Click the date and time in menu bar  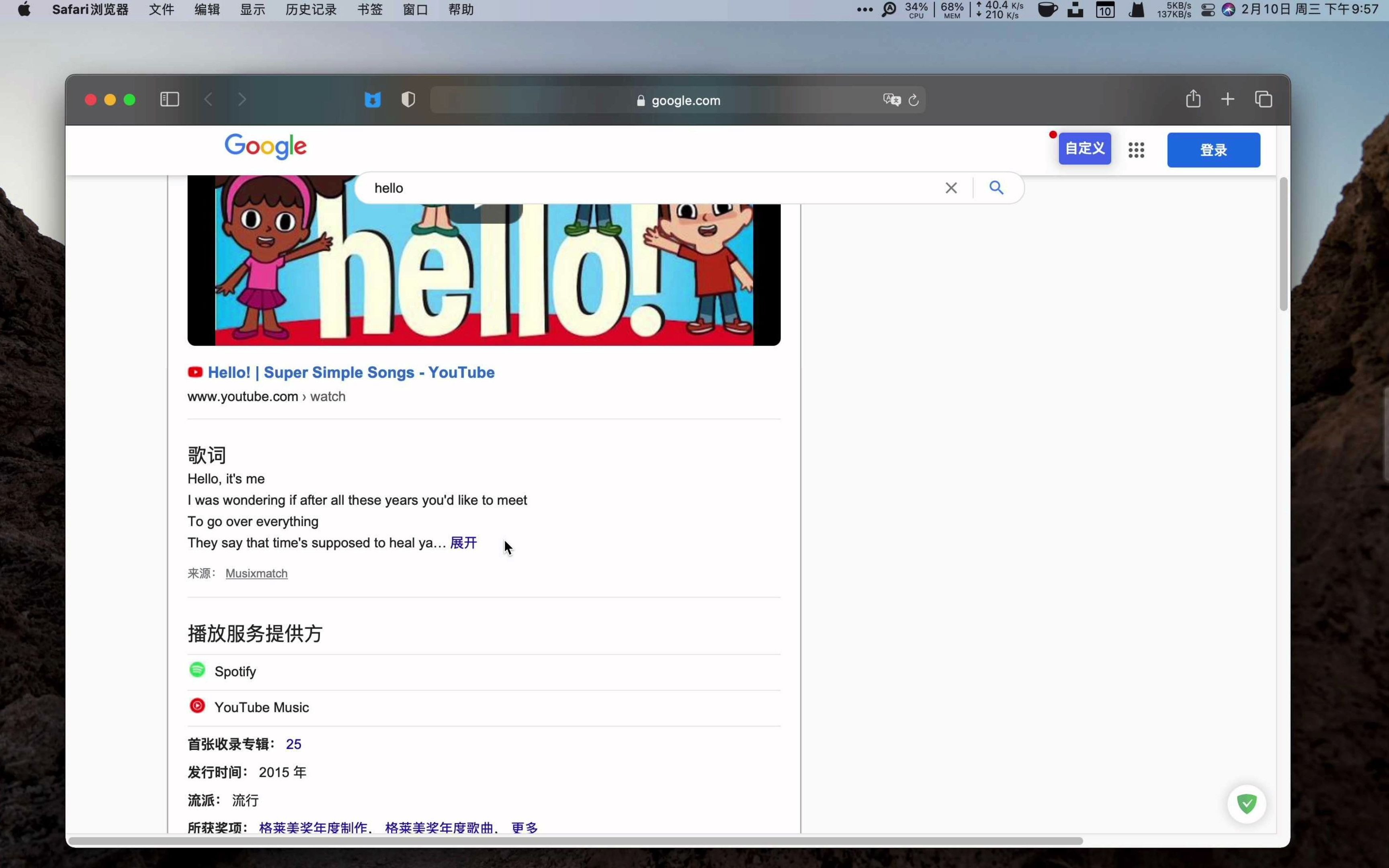point(1310,10)
